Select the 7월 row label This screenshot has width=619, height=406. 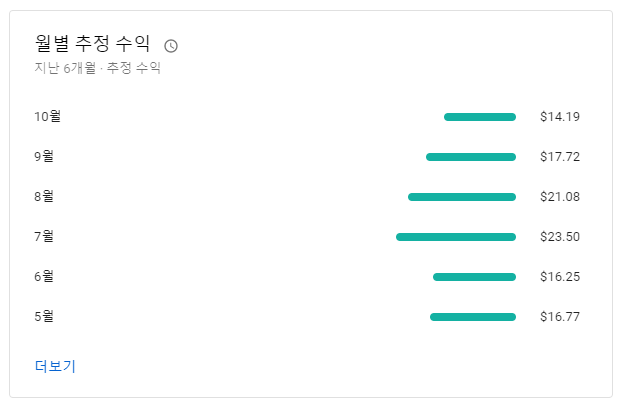coord(44,237)
